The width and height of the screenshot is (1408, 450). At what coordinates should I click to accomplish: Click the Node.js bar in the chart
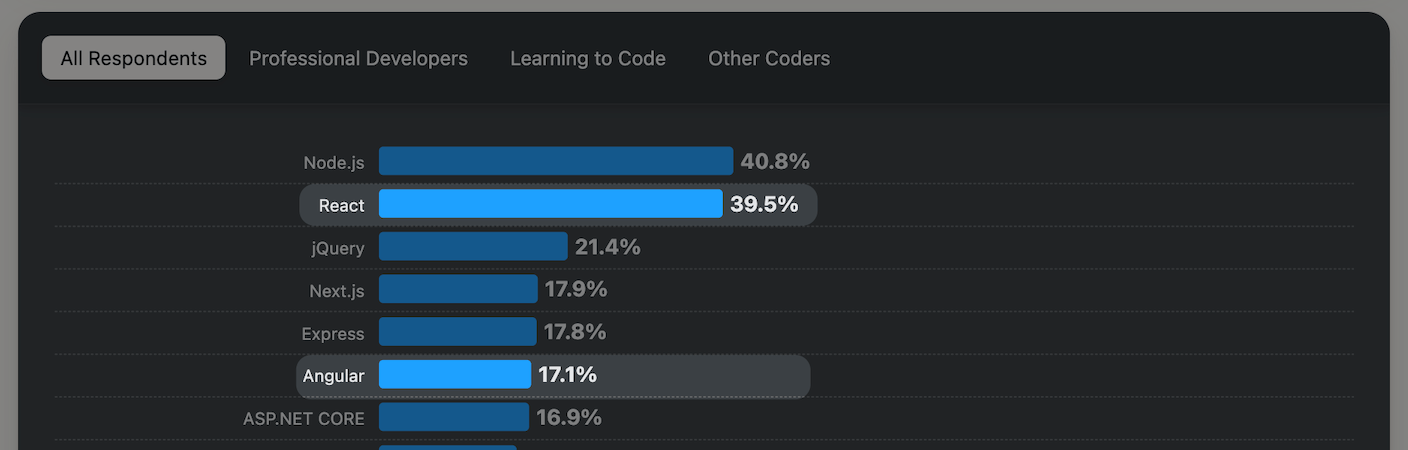coord(555,161)
